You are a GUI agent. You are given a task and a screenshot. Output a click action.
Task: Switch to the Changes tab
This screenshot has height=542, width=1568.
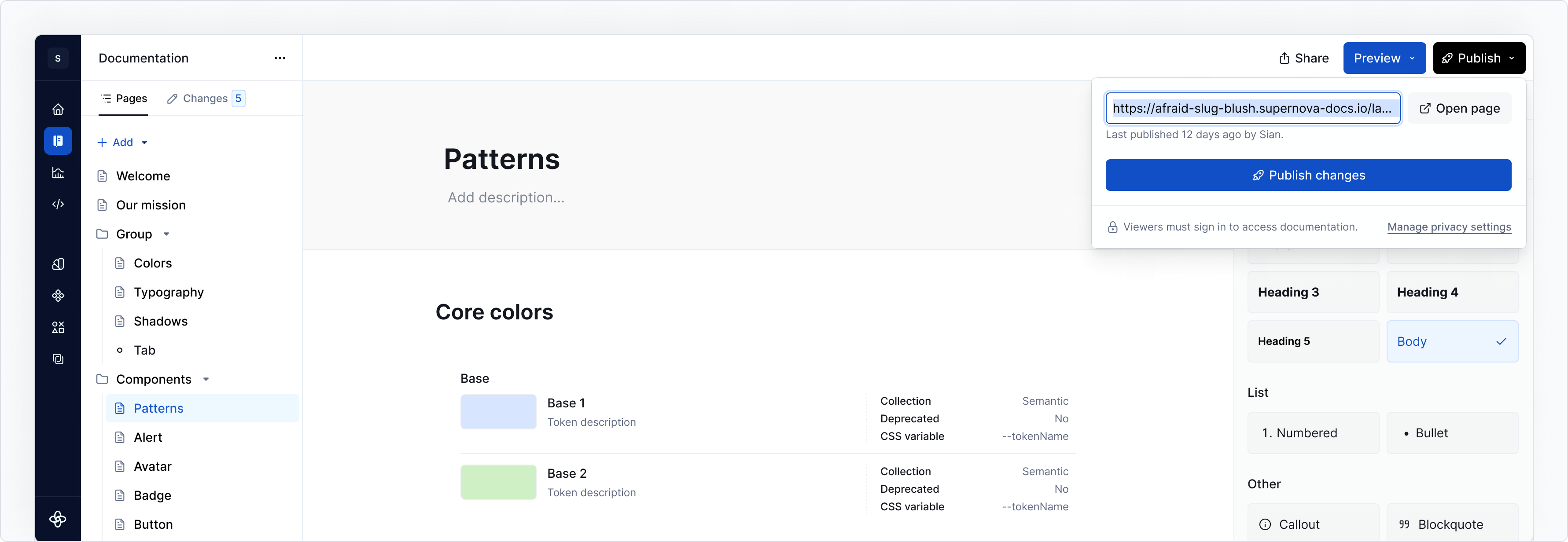(205, 98)
